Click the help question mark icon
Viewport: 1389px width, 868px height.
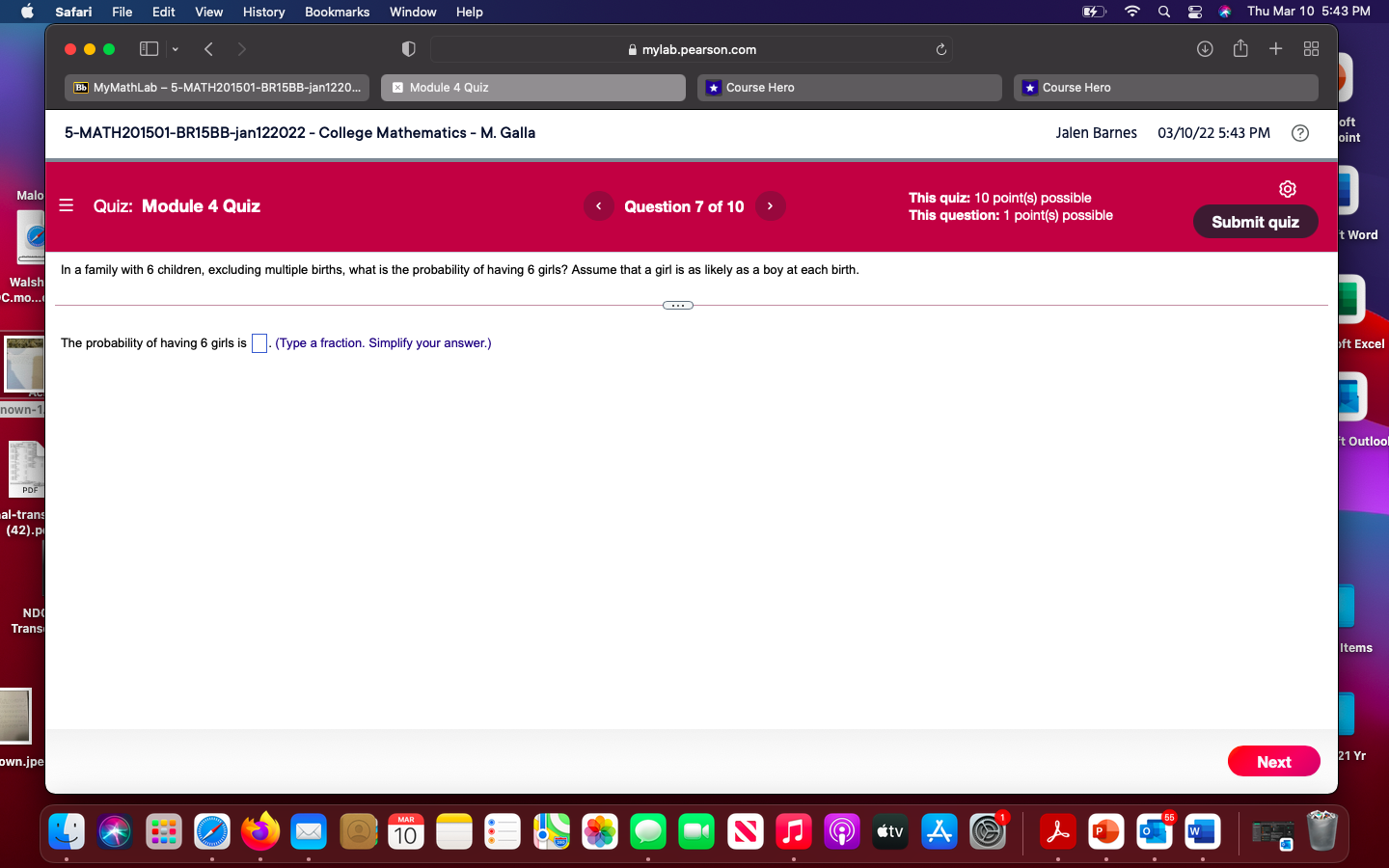pos(1299,133)
